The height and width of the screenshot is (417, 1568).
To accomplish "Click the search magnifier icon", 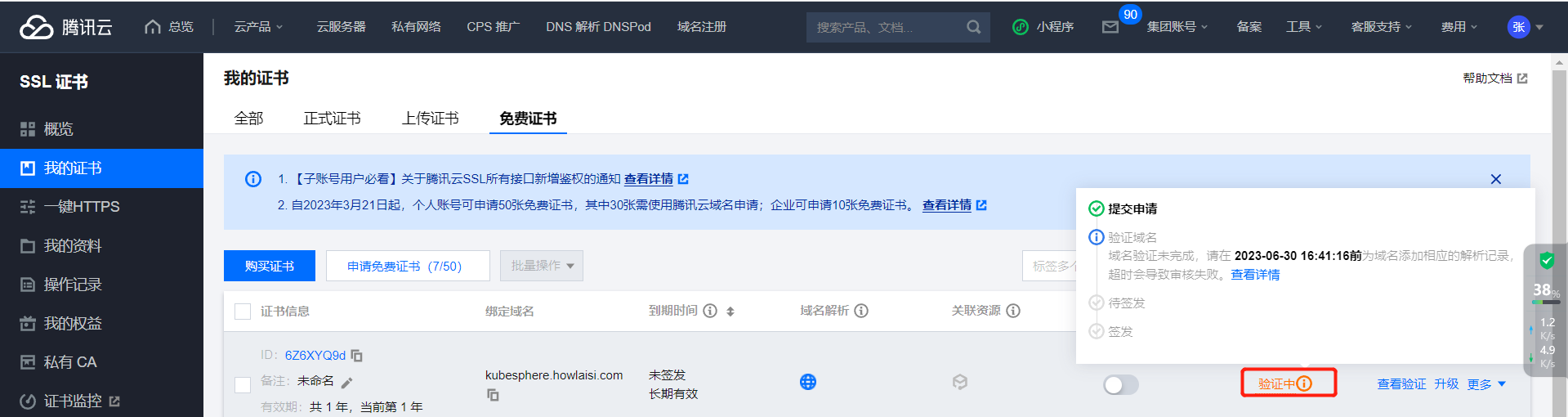I will click(973, 27).
